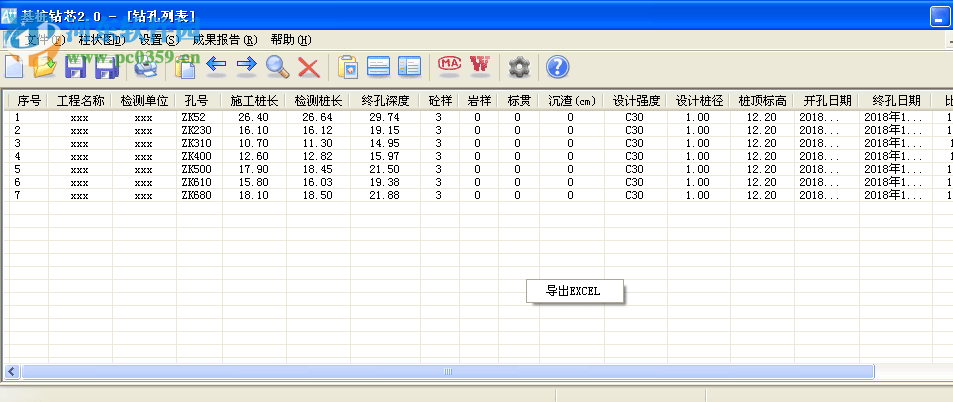Click the blue question mark help icon

pyautogui.click(x=557, y=66)
